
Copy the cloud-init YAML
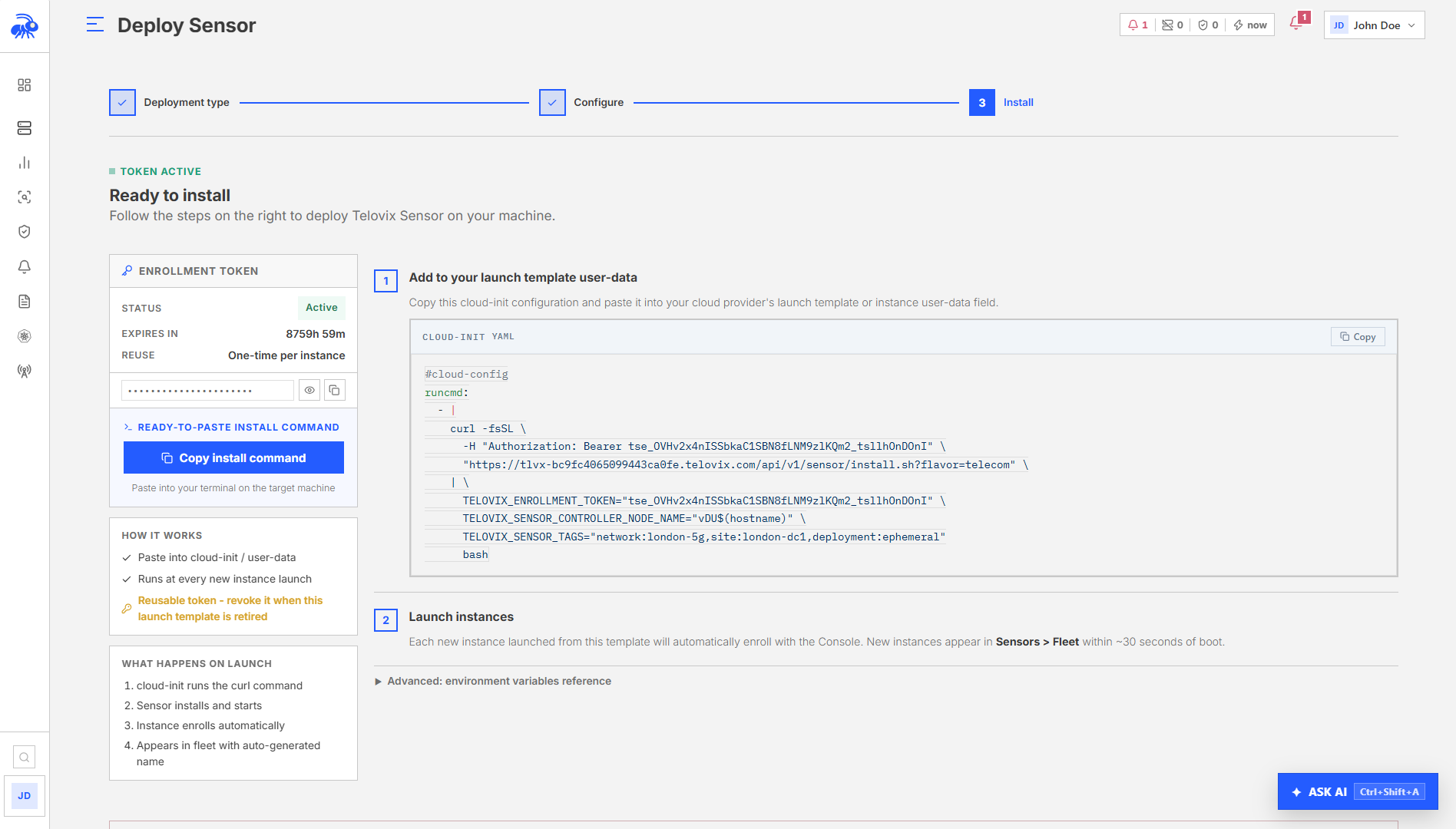tap(1358, 337)
